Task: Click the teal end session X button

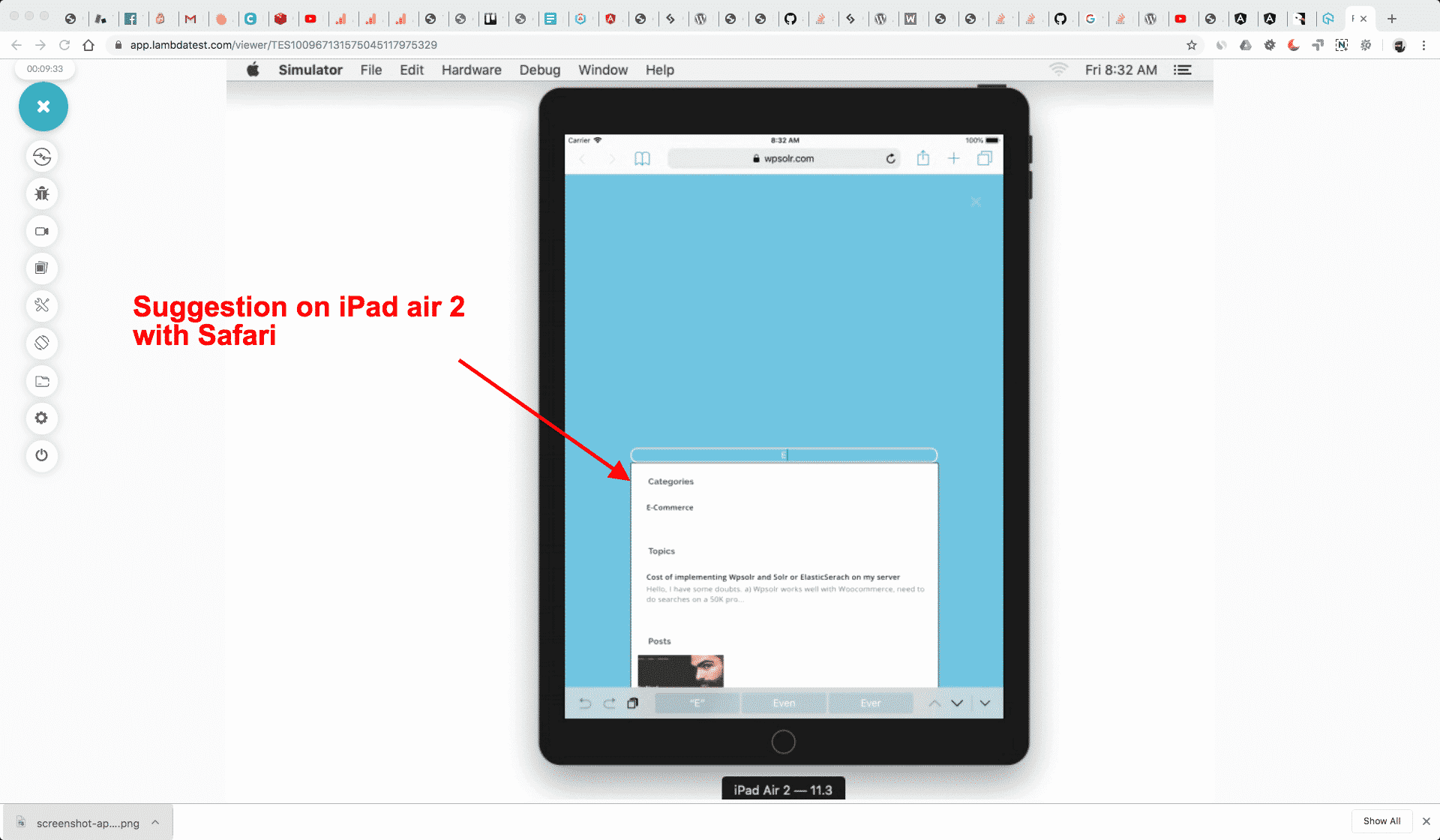Action: coord(43,106)
